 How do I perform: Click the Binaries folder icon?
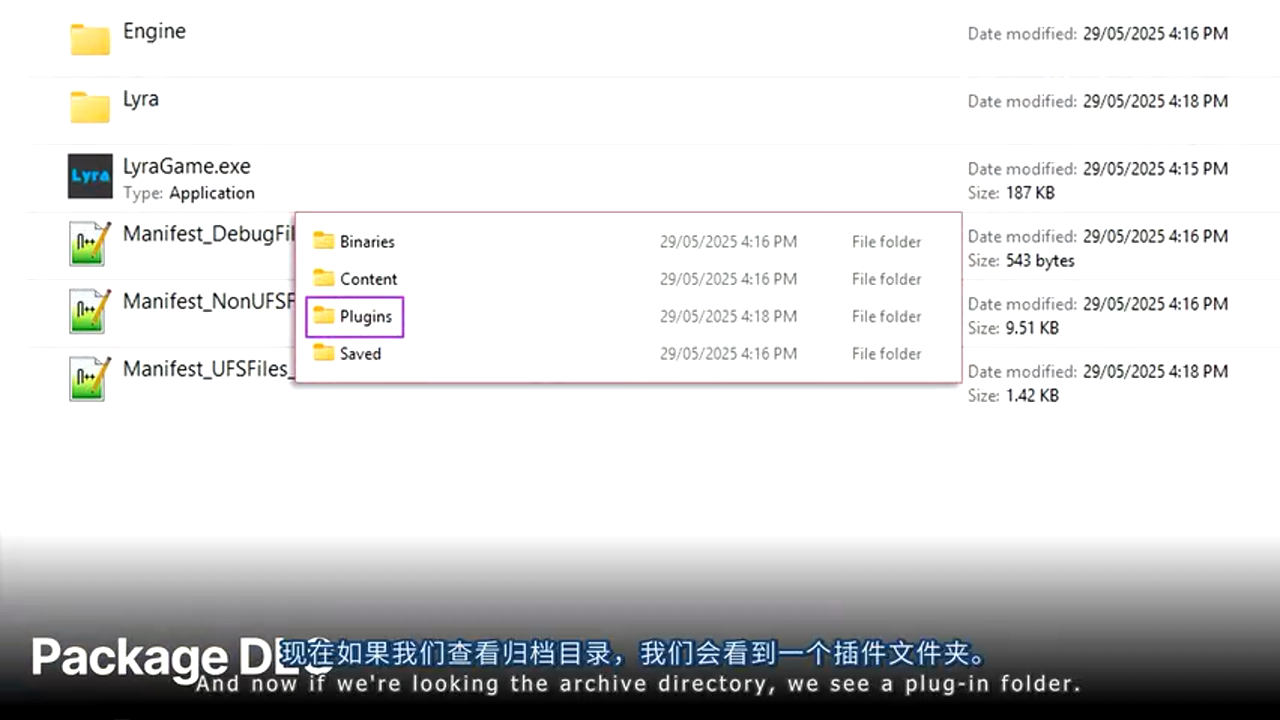pyautogui.click(x=323, y=241)
